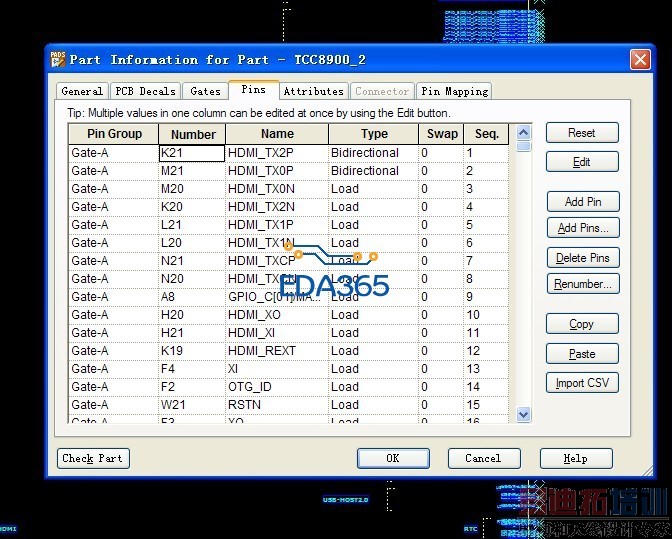672x539 pixels.
Task: Select the HDMI_TX0P name cell
Action: [277, 171]
